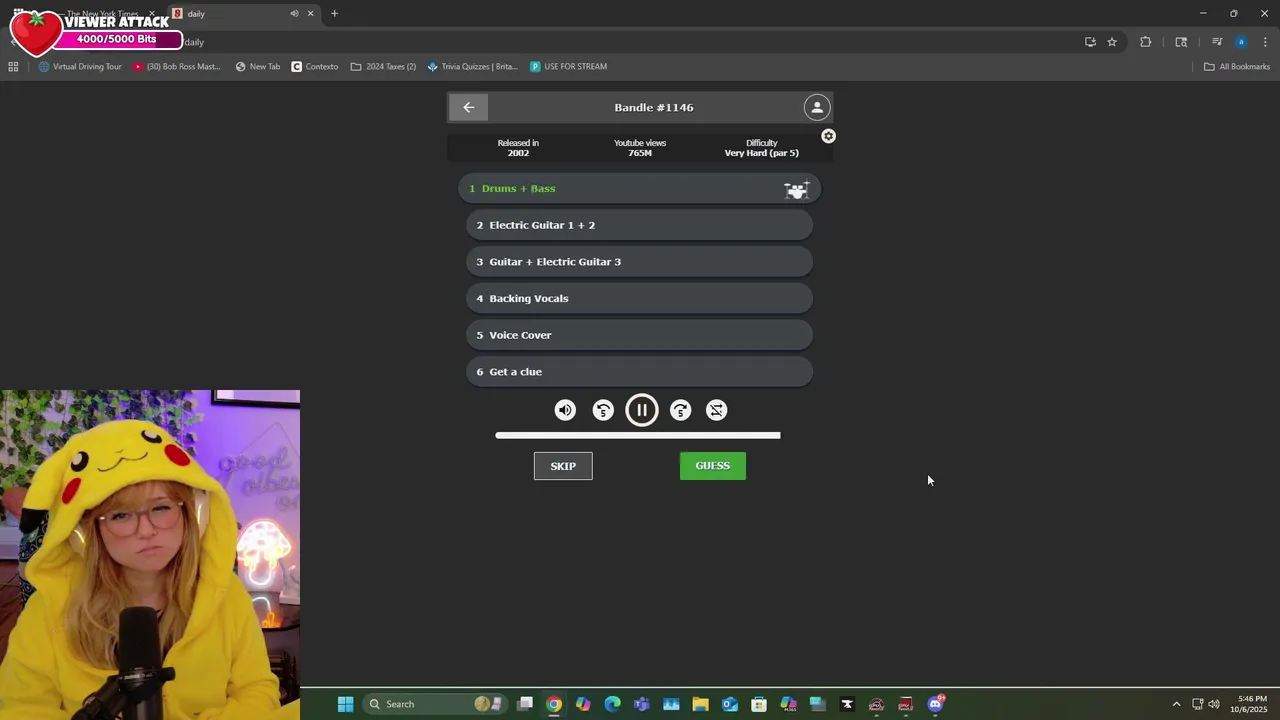Image resolution: width=1280 pixels, height=720 pixels.
Task: Click the Bandle #1146 title
Action: point(654,107)
